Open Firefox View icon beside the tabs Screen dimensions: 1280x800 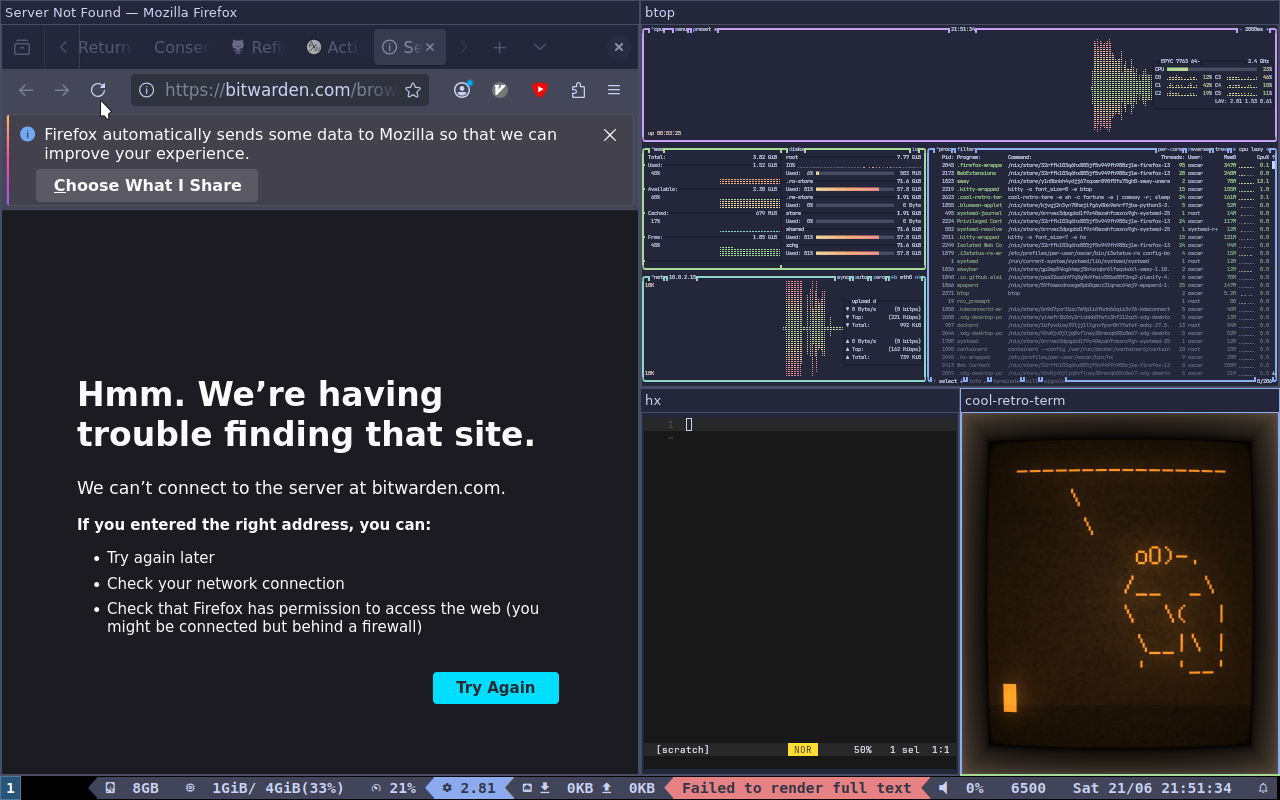point(22,47)
